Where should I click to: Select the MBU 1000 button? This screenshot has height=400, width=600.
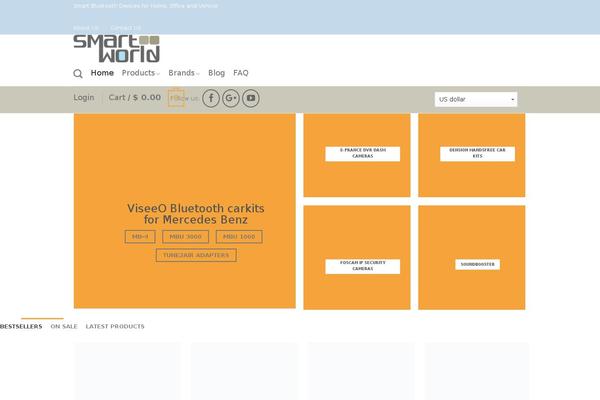tap(239, 237)
